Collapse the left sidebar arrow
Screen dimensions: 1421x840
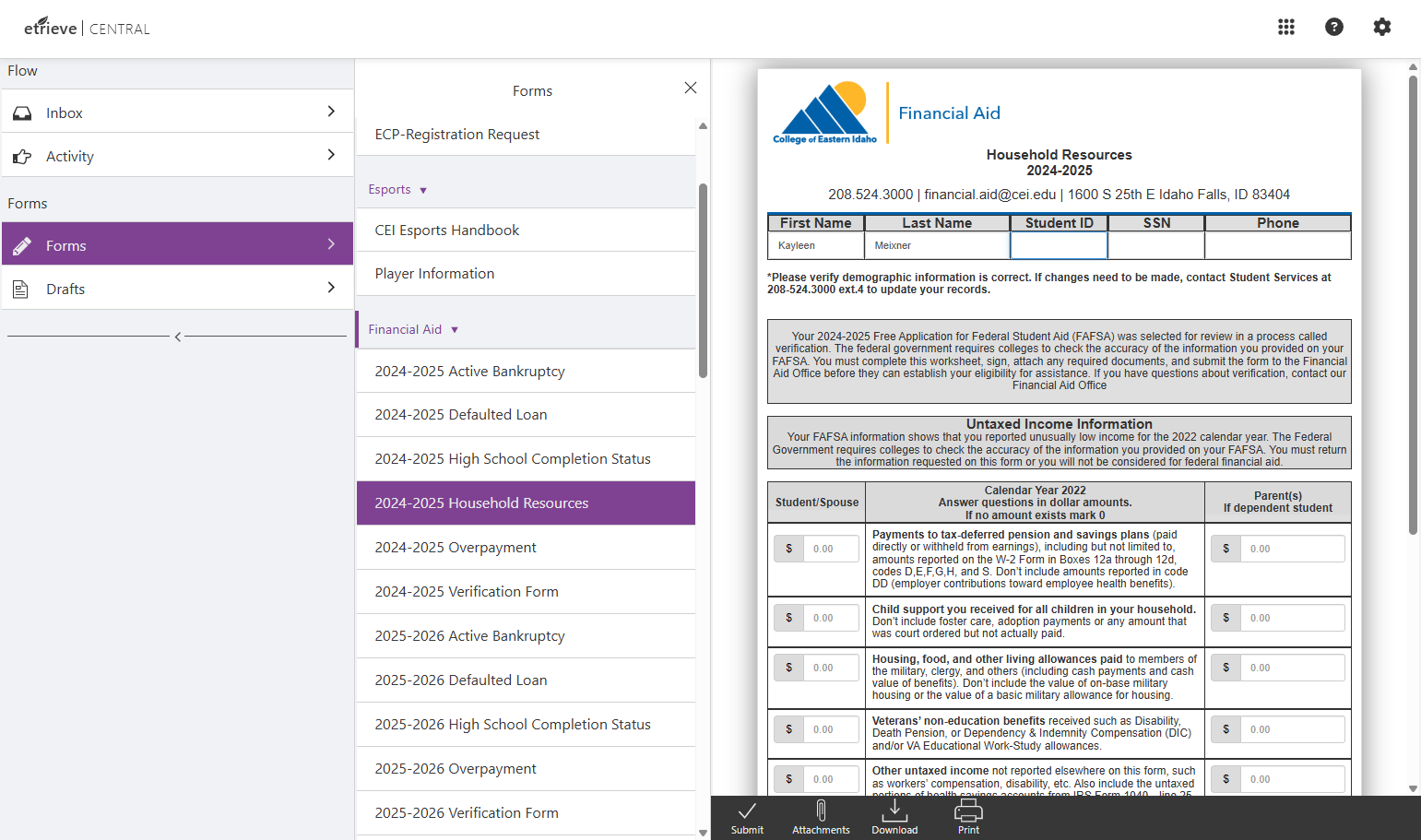[x=178, y=337]
